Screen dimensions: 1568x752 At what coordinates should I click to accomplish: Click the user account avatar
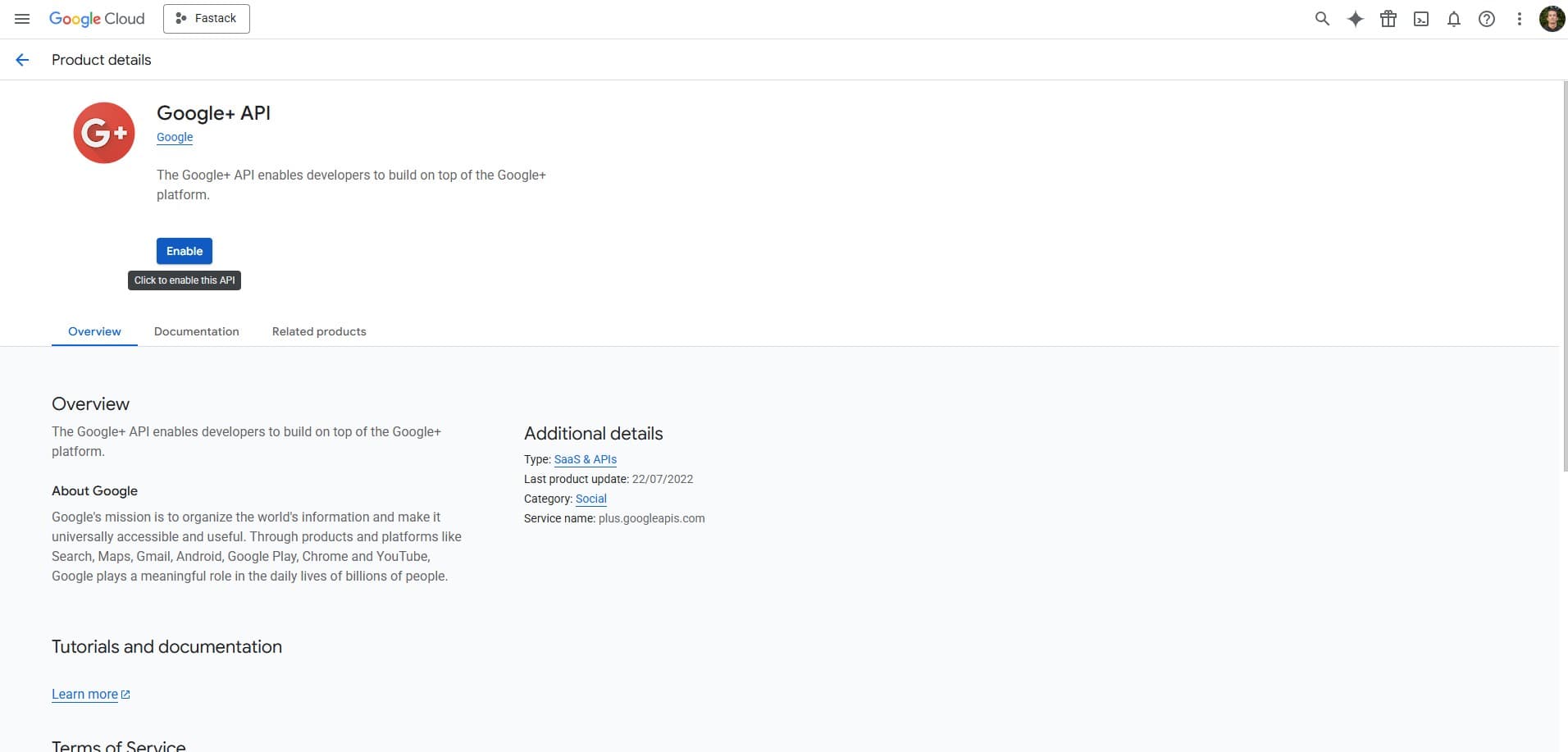click(1552, 19)
